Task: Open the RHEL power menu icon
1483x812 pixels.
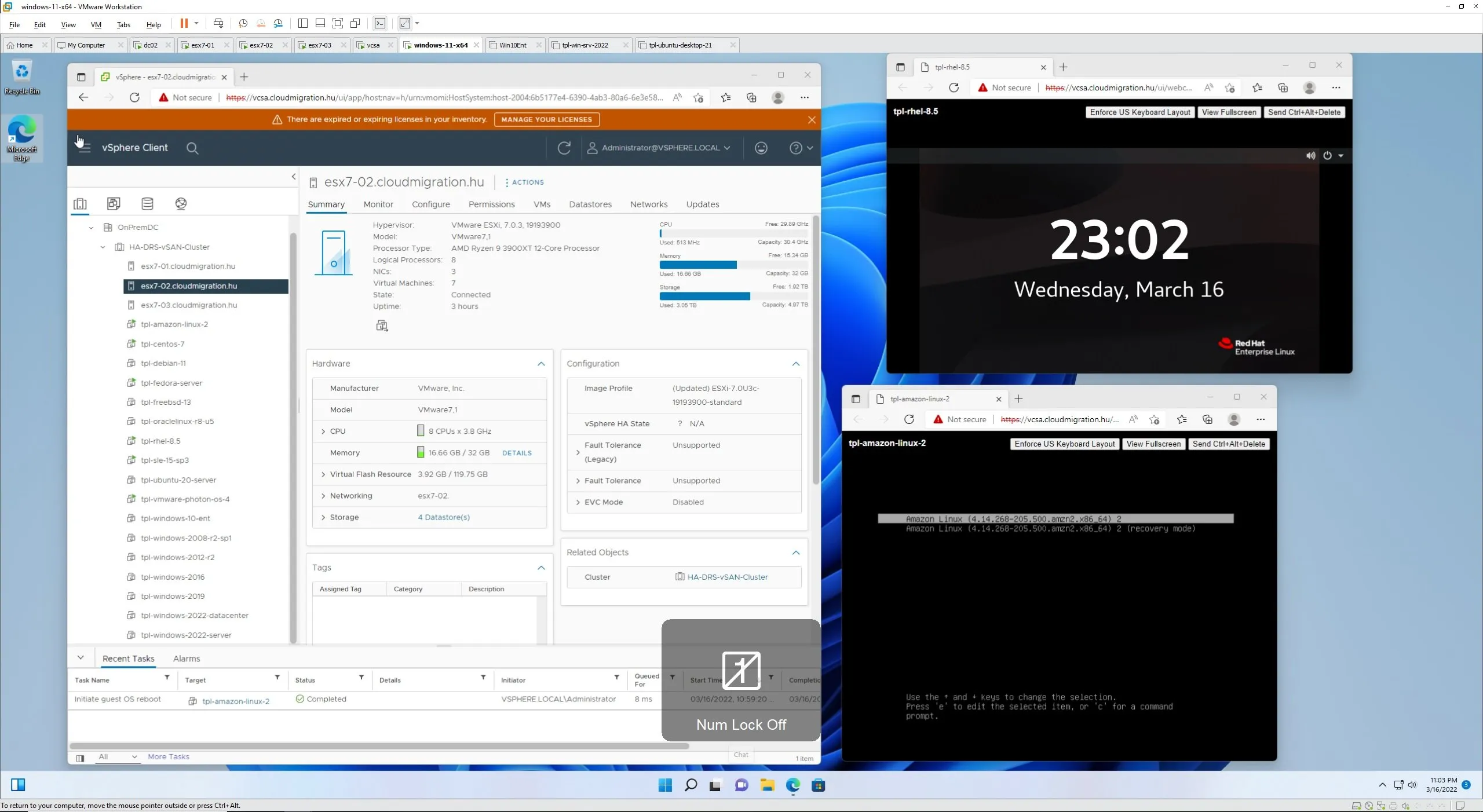Action: [1327, 156]
